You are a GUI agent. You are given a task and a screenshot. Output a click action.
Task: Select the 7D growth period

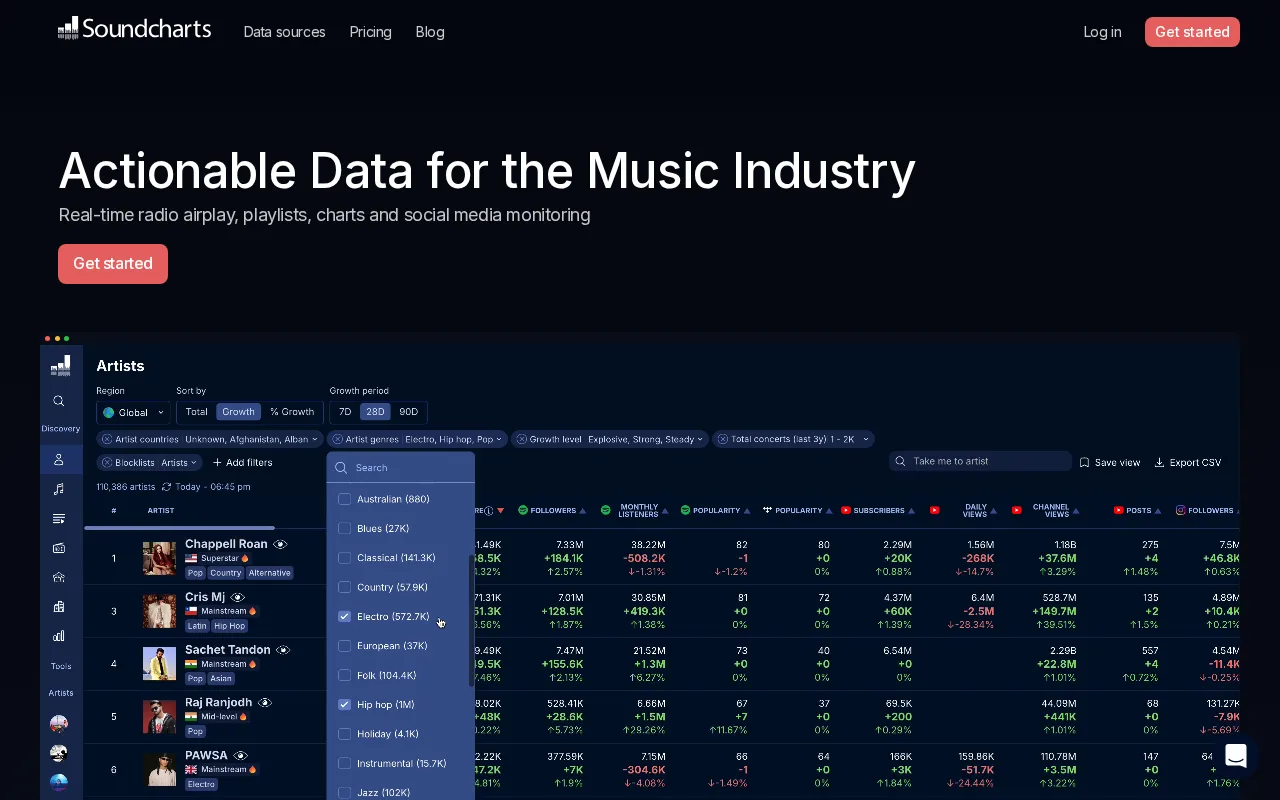(x=345, y=412)
